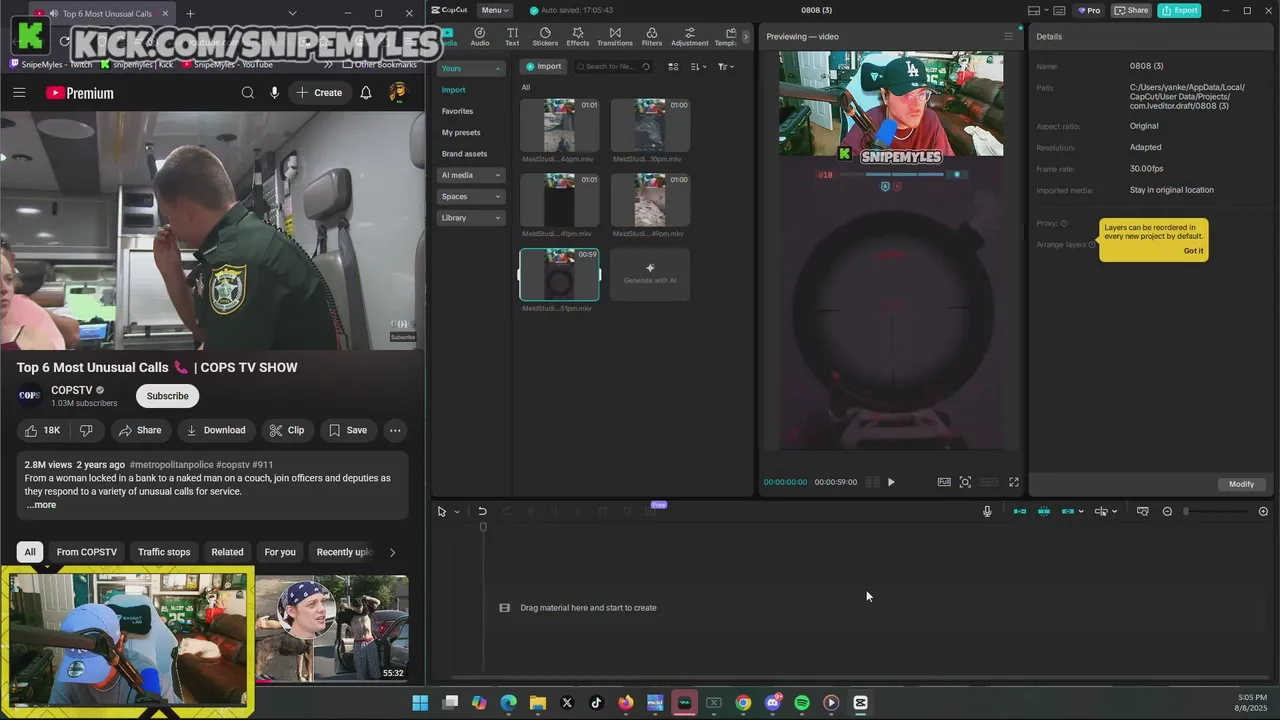This screenshot has width=1280, height=720.
Task: Toggle linkage option in timeline toolbar
Action: coord(1068,511)
